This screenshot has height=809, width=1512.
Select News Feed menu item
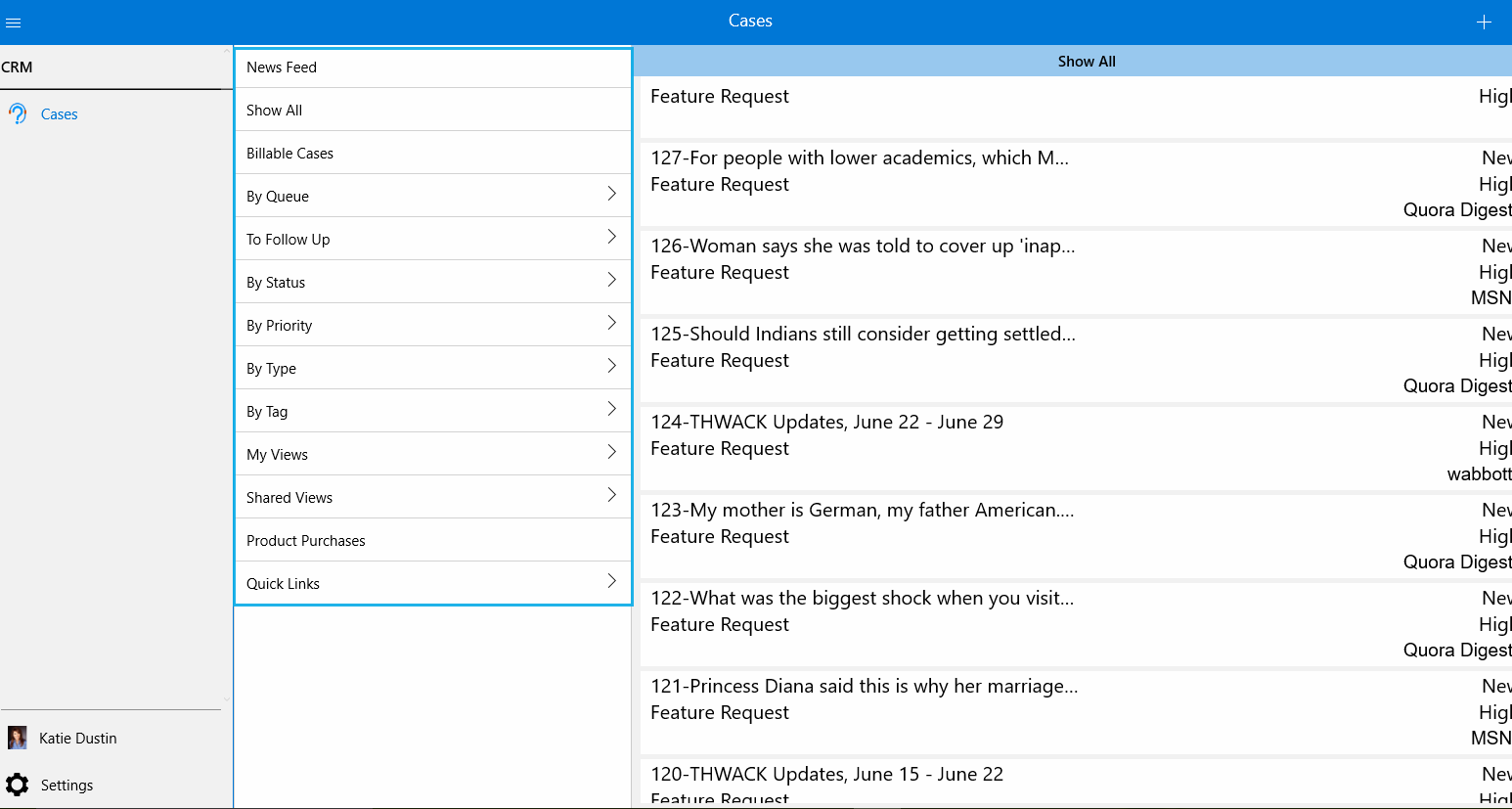282,67
